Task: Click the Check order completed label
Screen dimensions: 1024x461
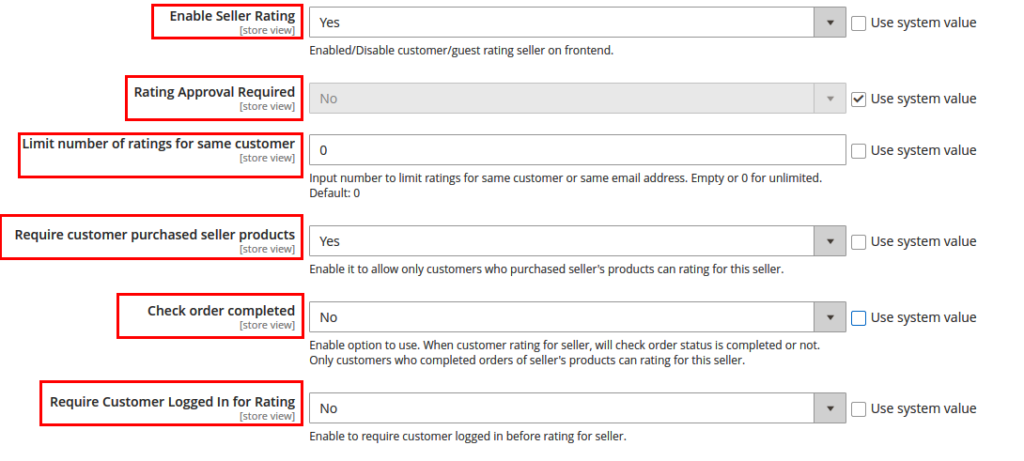Action: [221, 311]
